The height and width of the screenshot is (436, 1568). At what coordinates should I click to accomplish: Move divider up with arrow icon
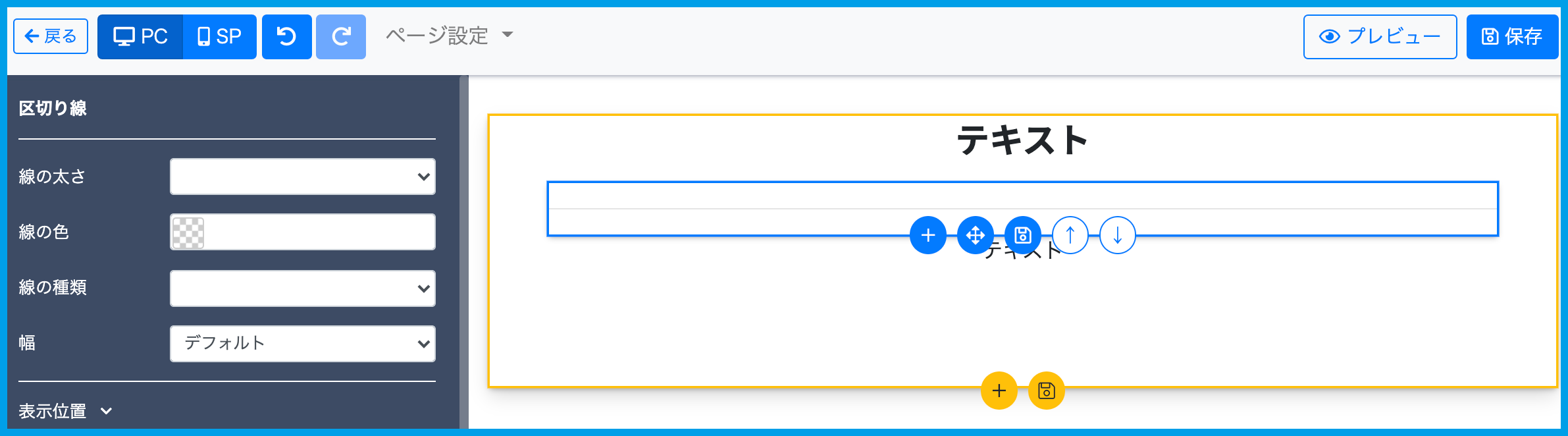point(1070,235)
